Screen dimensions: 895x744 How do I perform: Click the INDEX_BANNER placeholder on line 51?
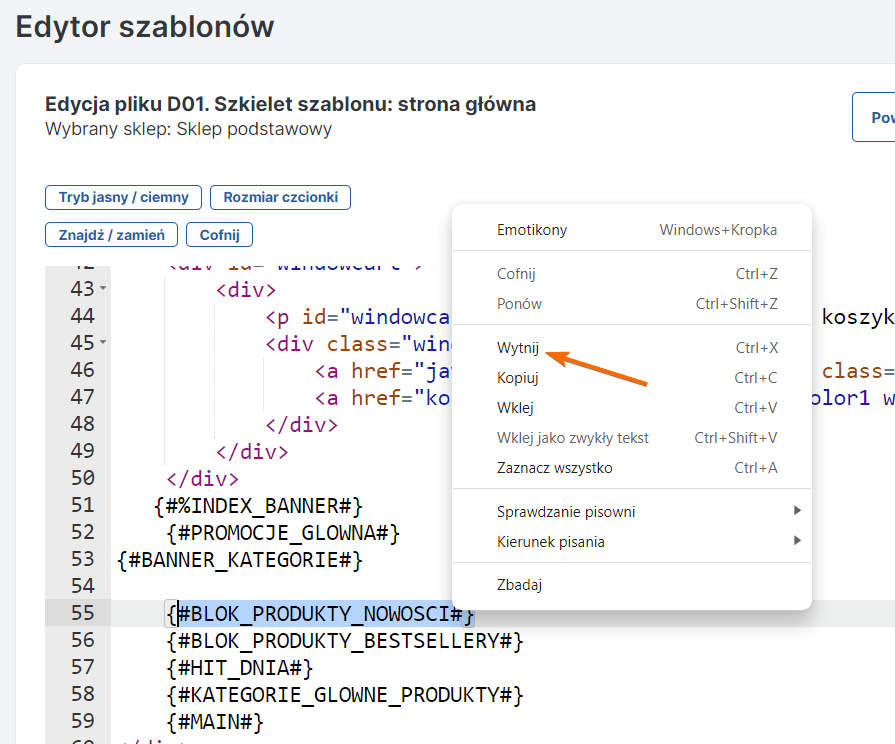258,505
